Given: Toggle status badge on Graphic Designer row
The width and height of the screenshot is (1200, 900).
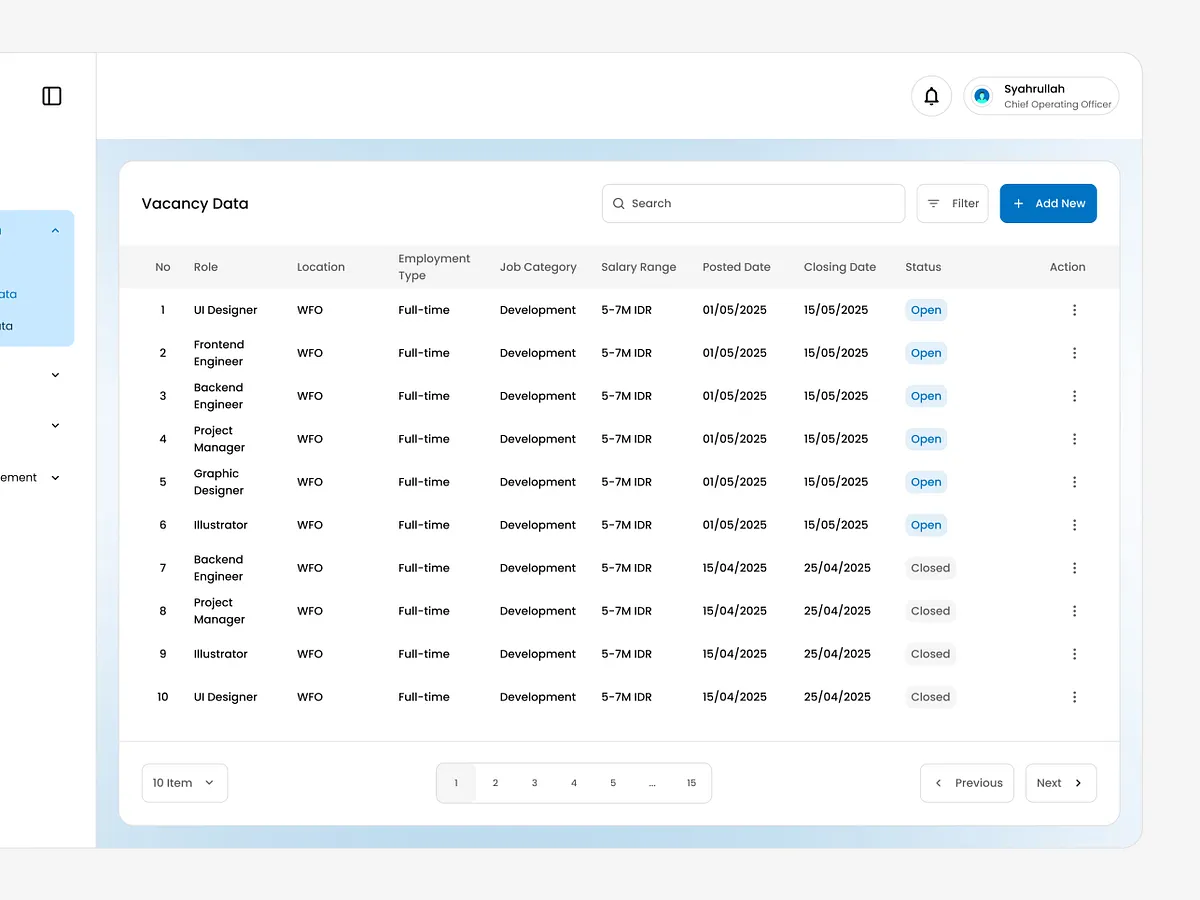Looking at the screenshot, I should pos(925,481).
